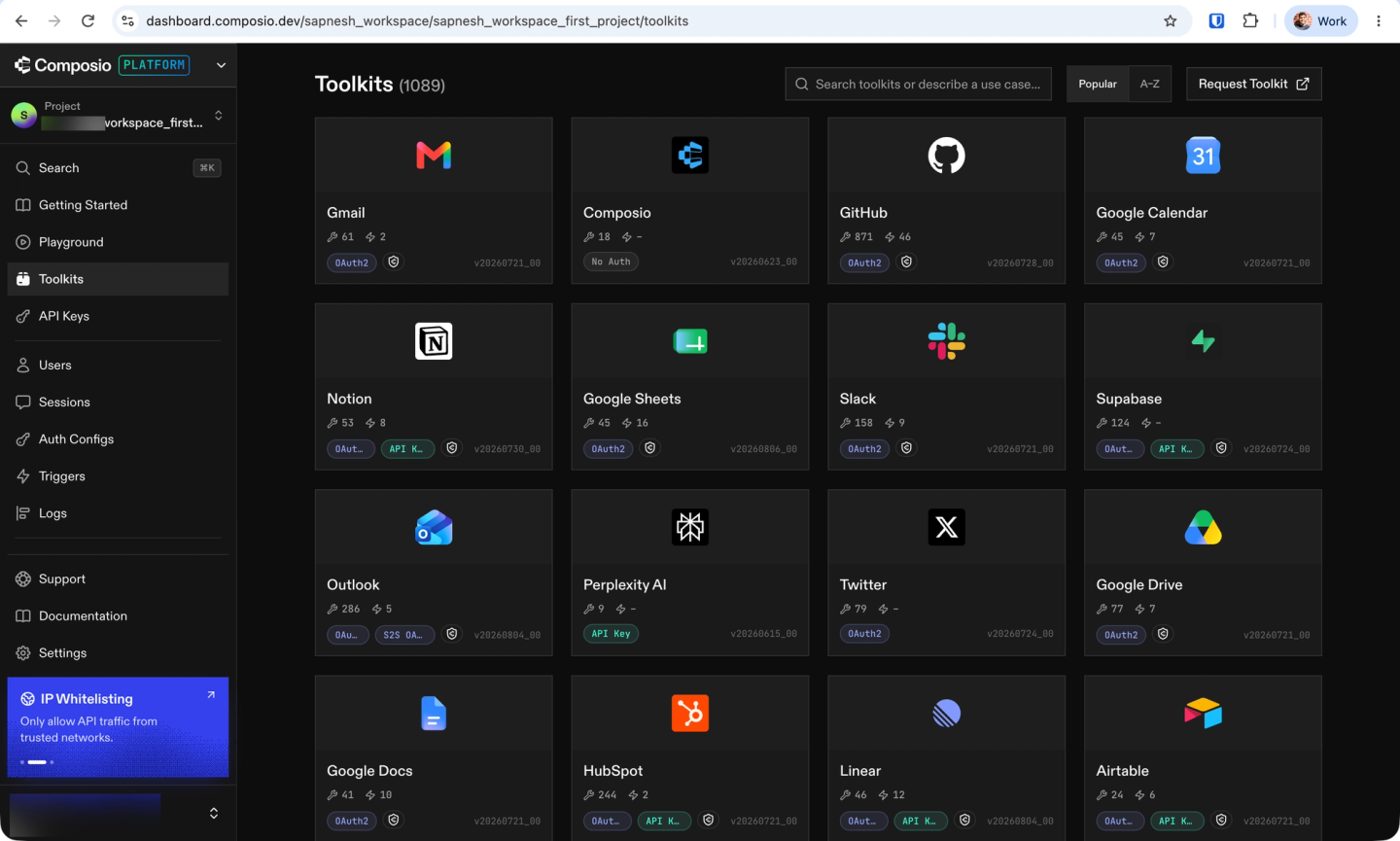The width and height of the screenshot is (1400, 841).
Task: View Logs in sidebar
Action: tap(118, 513)
